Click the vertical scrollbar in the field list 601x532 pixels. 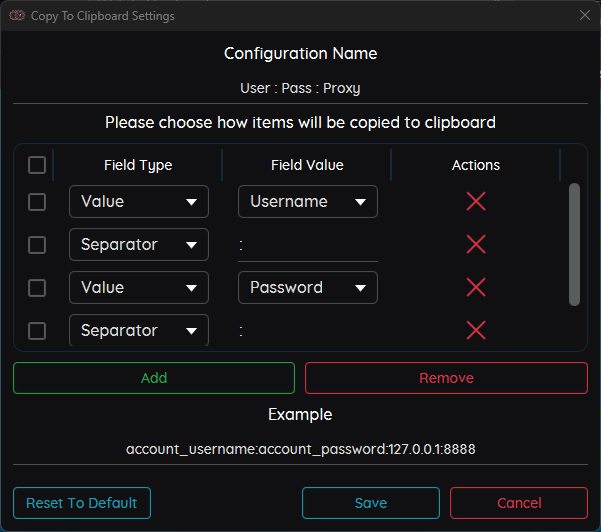tap(574, 244)
